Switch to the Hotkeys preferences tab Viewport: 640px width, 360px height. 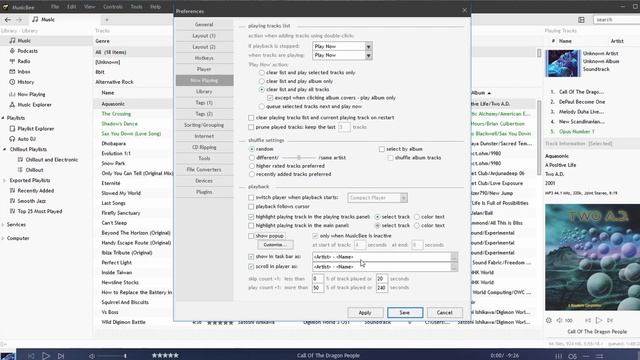point(204,58)
